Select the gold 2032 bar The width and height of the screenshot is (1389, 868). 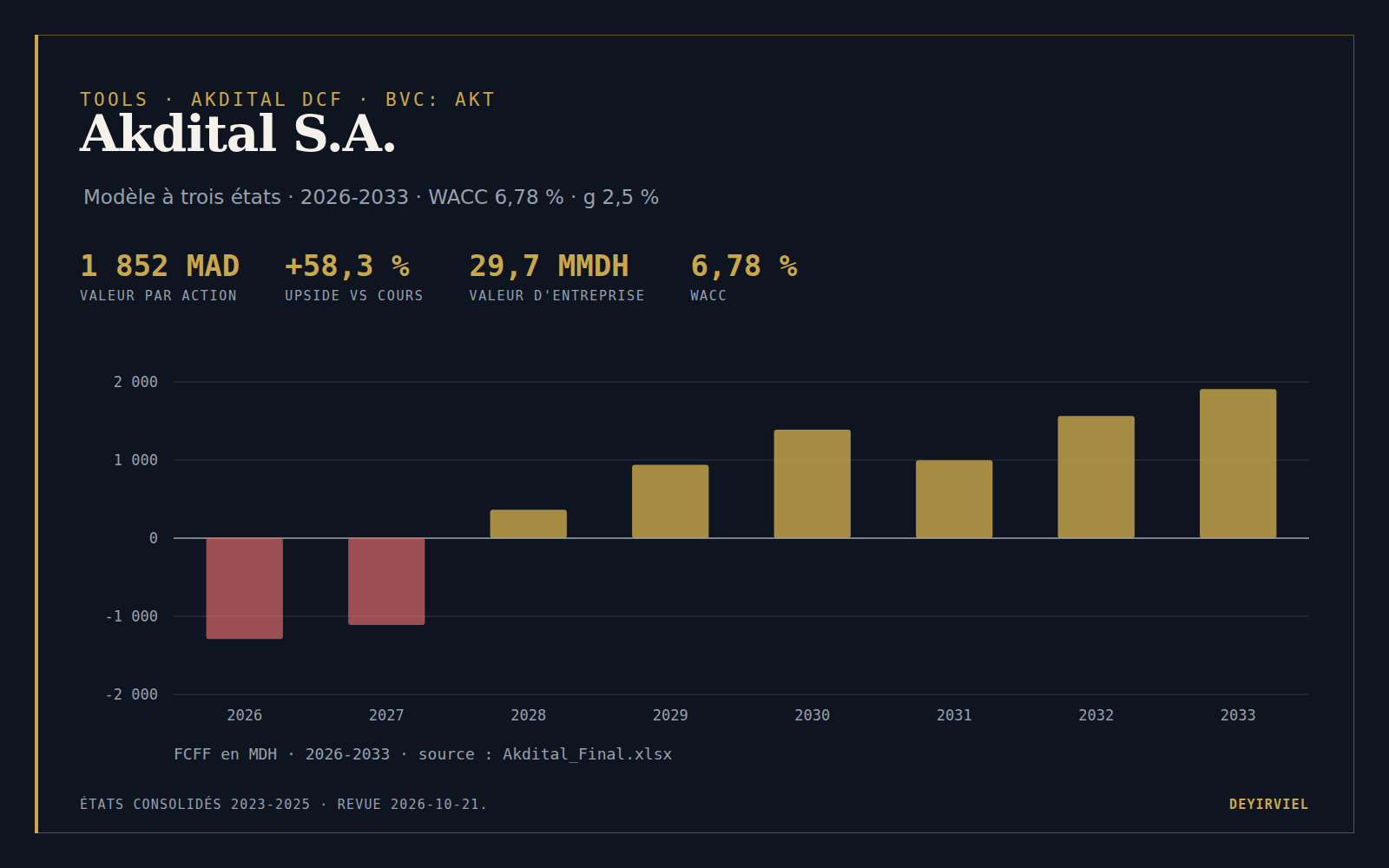click(x=1096, y=477)
